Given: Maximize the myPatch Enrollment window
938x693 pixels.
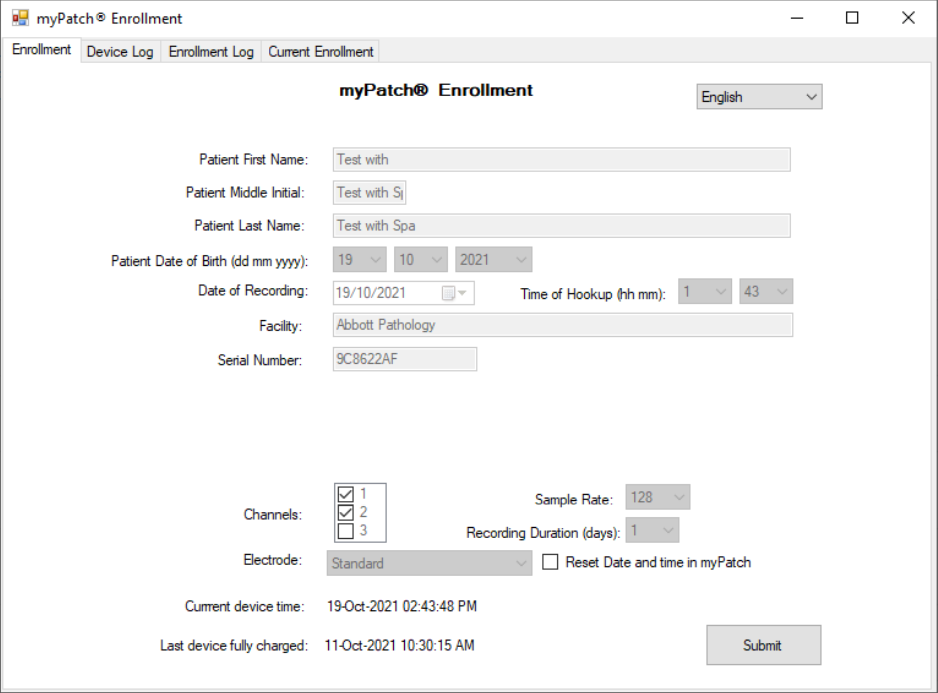Looking at the screenshot, I should point(852,18).
